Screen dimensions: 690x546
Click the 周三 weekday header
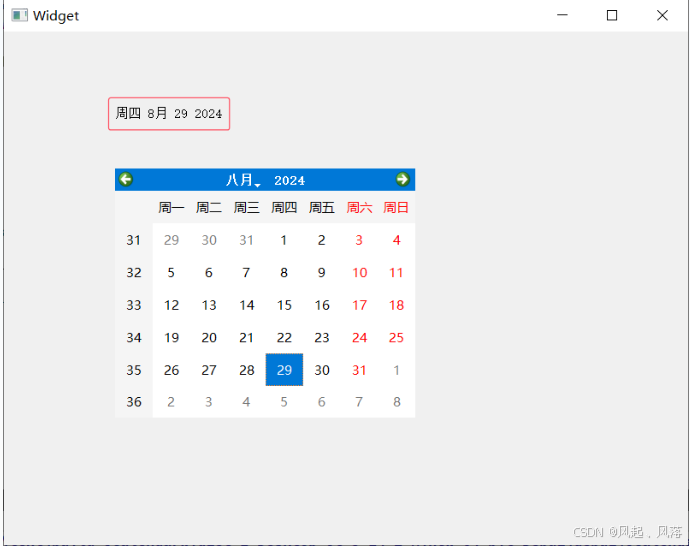click(x=246, y=207)
